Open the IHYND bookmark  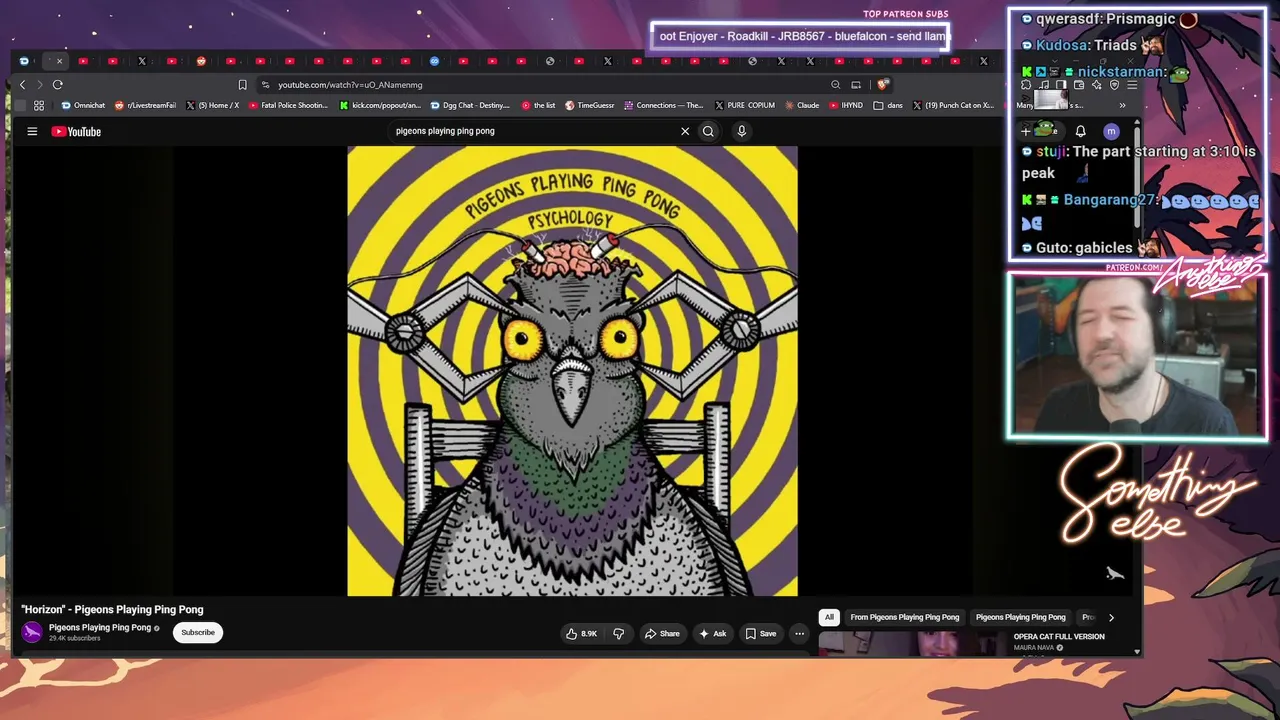[846, 105]
